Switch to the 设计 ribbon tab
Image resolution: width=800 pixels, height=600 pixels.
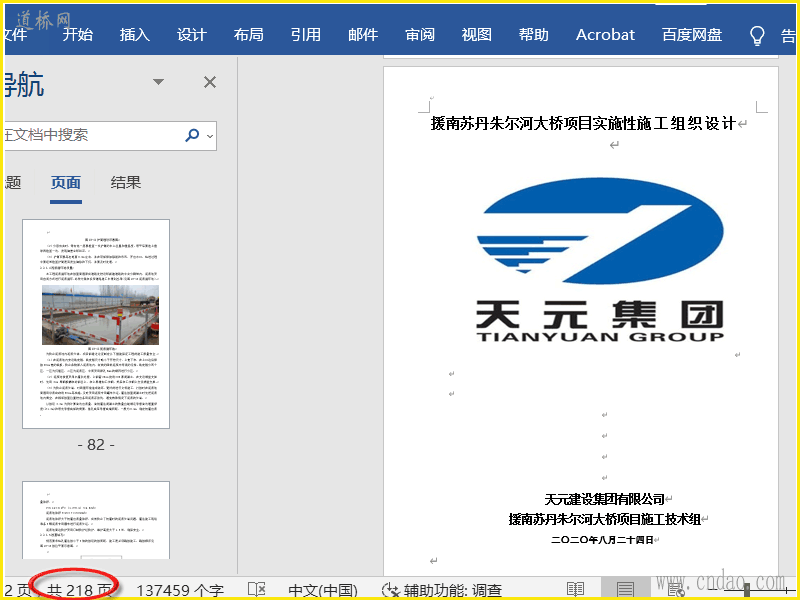[192, 35]
